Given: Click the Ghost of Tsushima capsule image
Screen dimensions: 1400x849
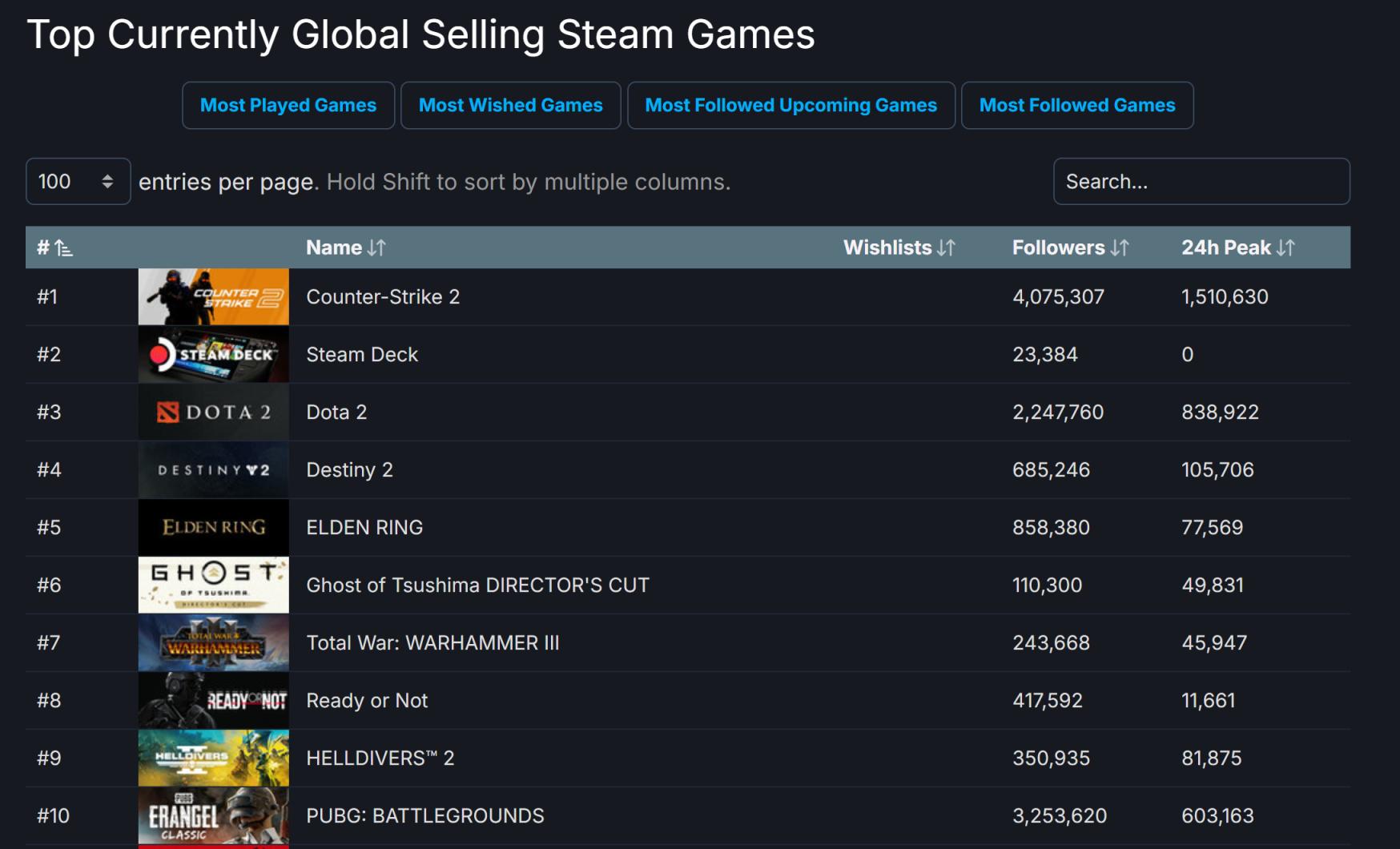Looking at the screenshot, I should pyautogui.click(x=213, y=585).
